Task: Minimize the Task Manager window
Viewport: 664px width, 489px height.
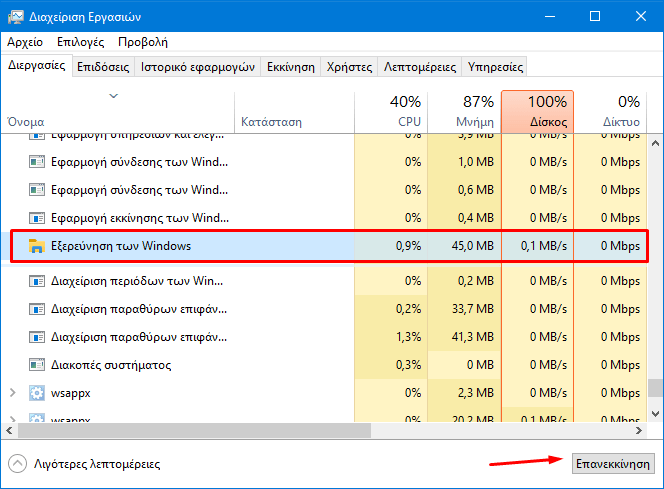Action: [x=550, y=17]
